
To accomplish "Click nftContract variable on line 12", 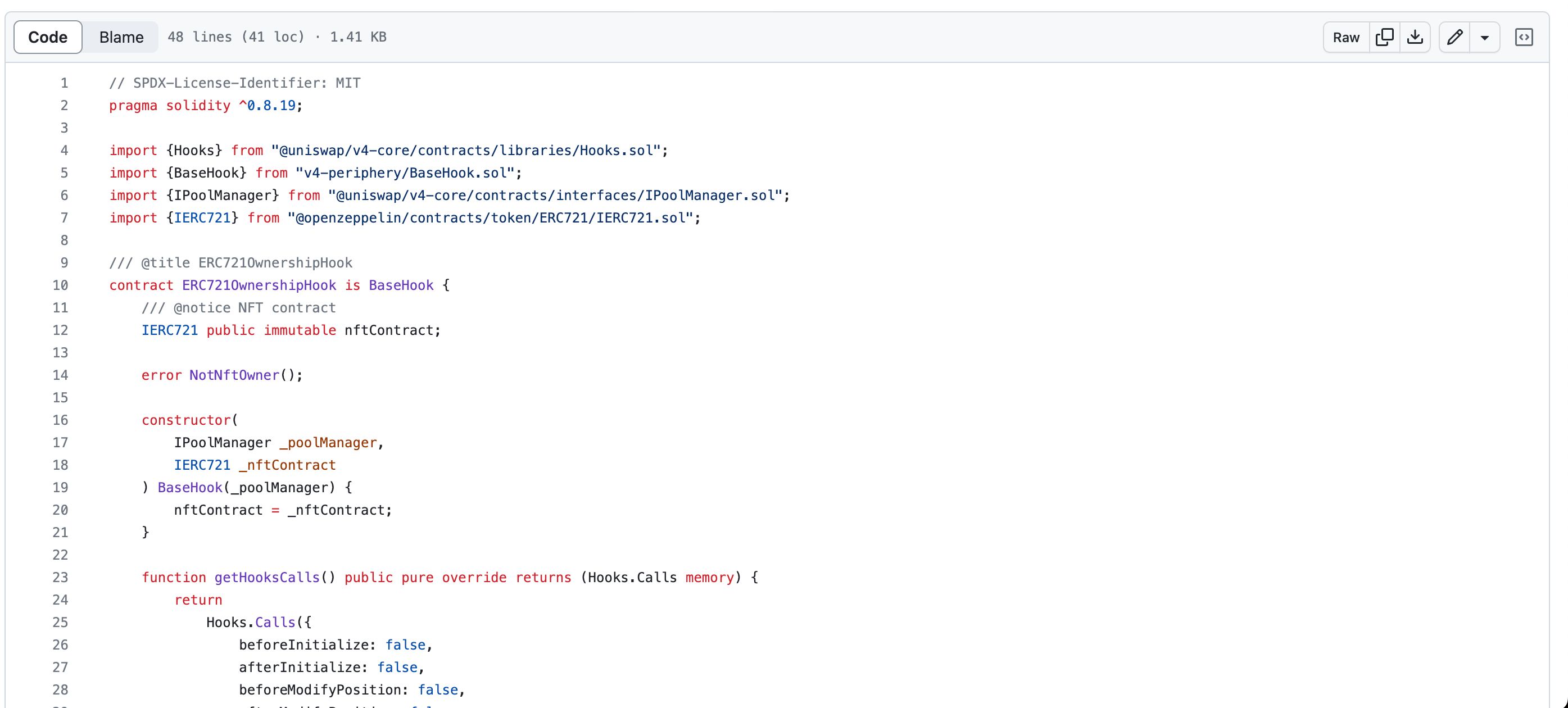I will (389, 330).
